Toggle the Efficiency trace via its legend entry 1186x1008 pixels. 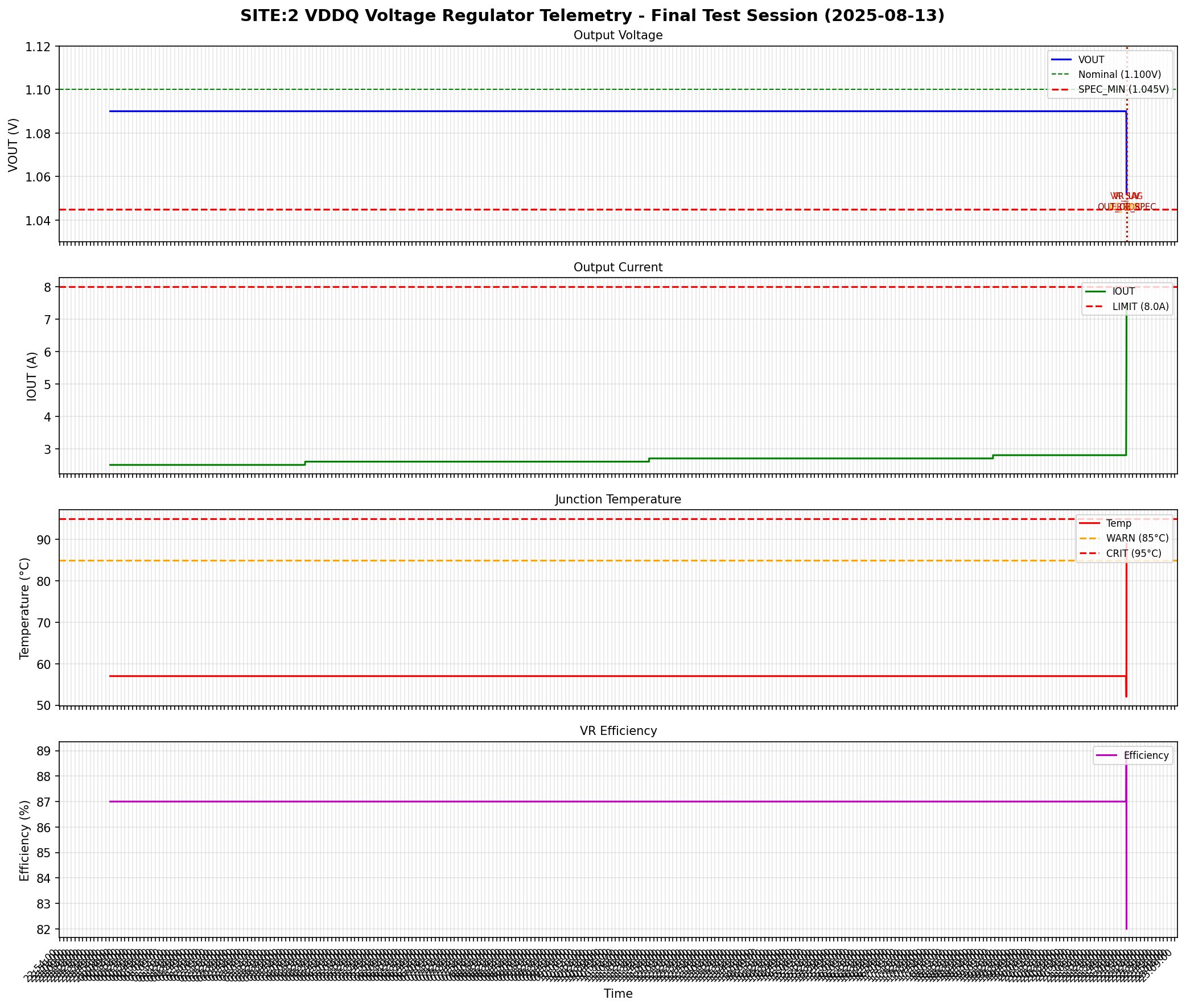[1147, 755]
